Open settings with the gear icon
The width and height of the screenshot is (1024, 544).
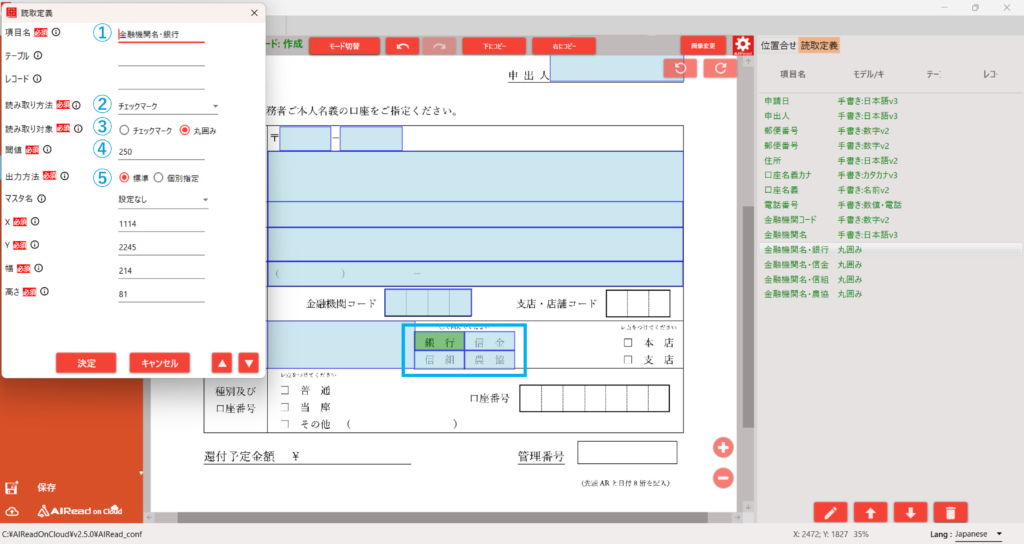tap(743, 45)
